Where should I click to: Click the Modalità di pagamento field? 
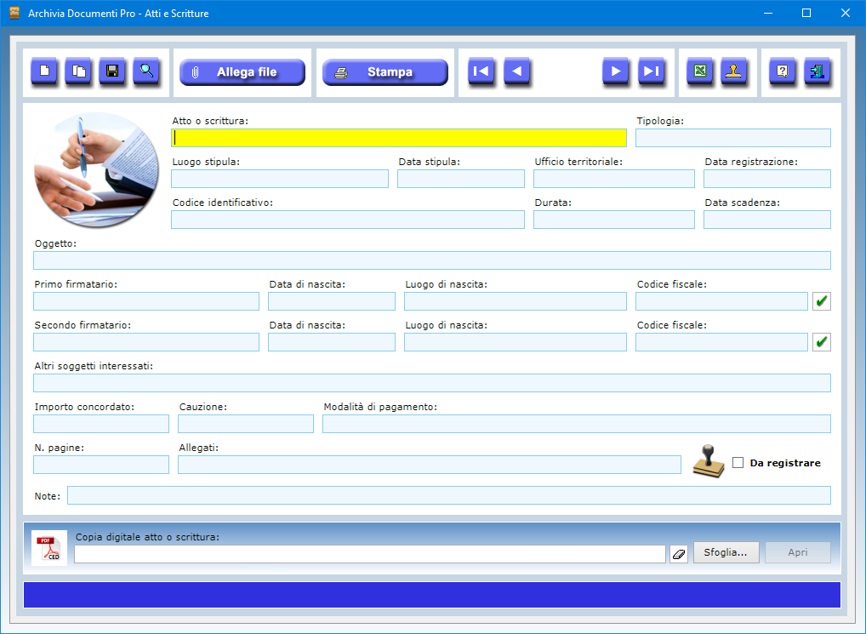[x=577, y=424]
